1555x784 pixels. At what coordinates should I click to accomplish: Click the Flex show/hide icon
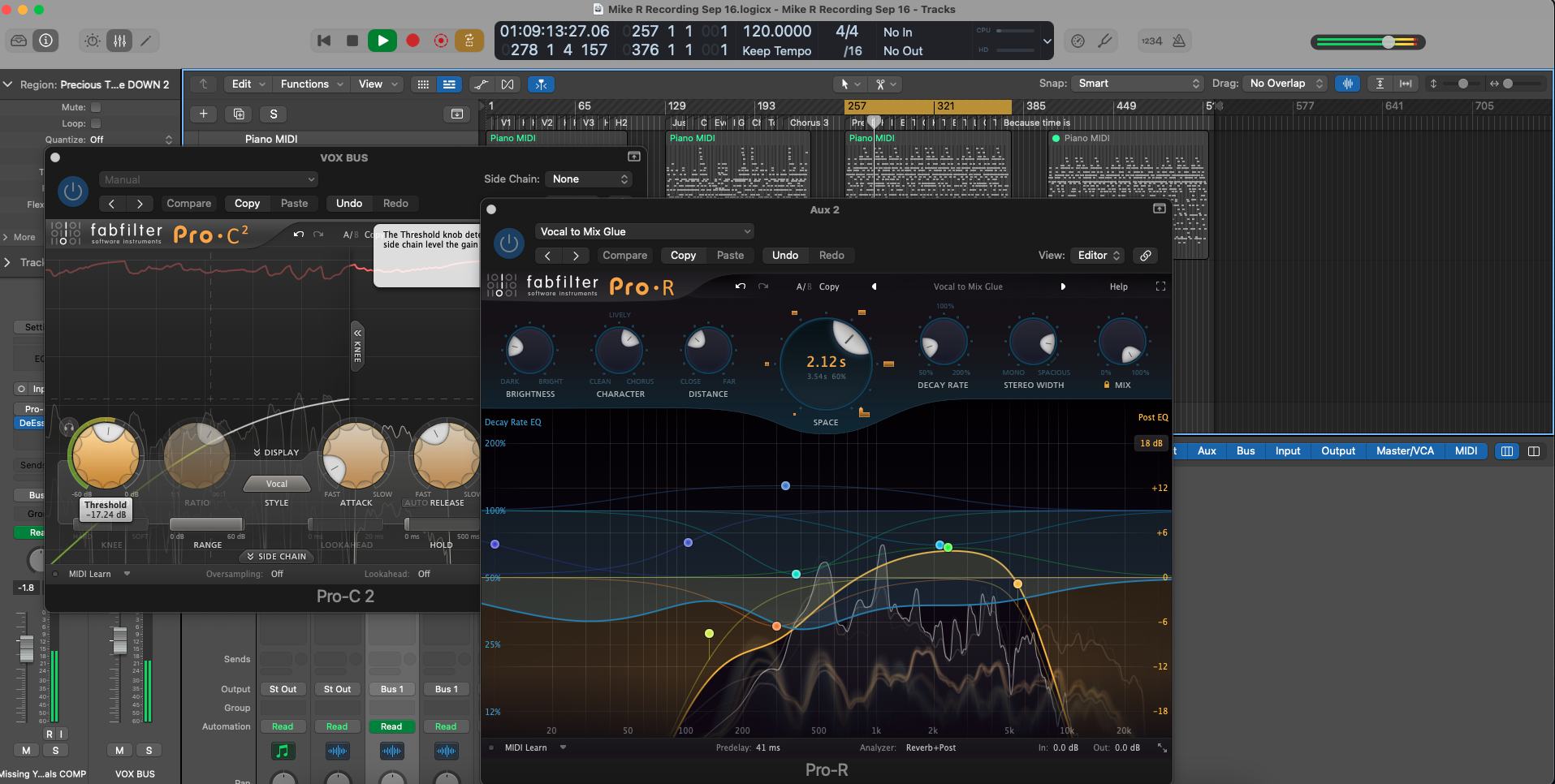point(508,84)
